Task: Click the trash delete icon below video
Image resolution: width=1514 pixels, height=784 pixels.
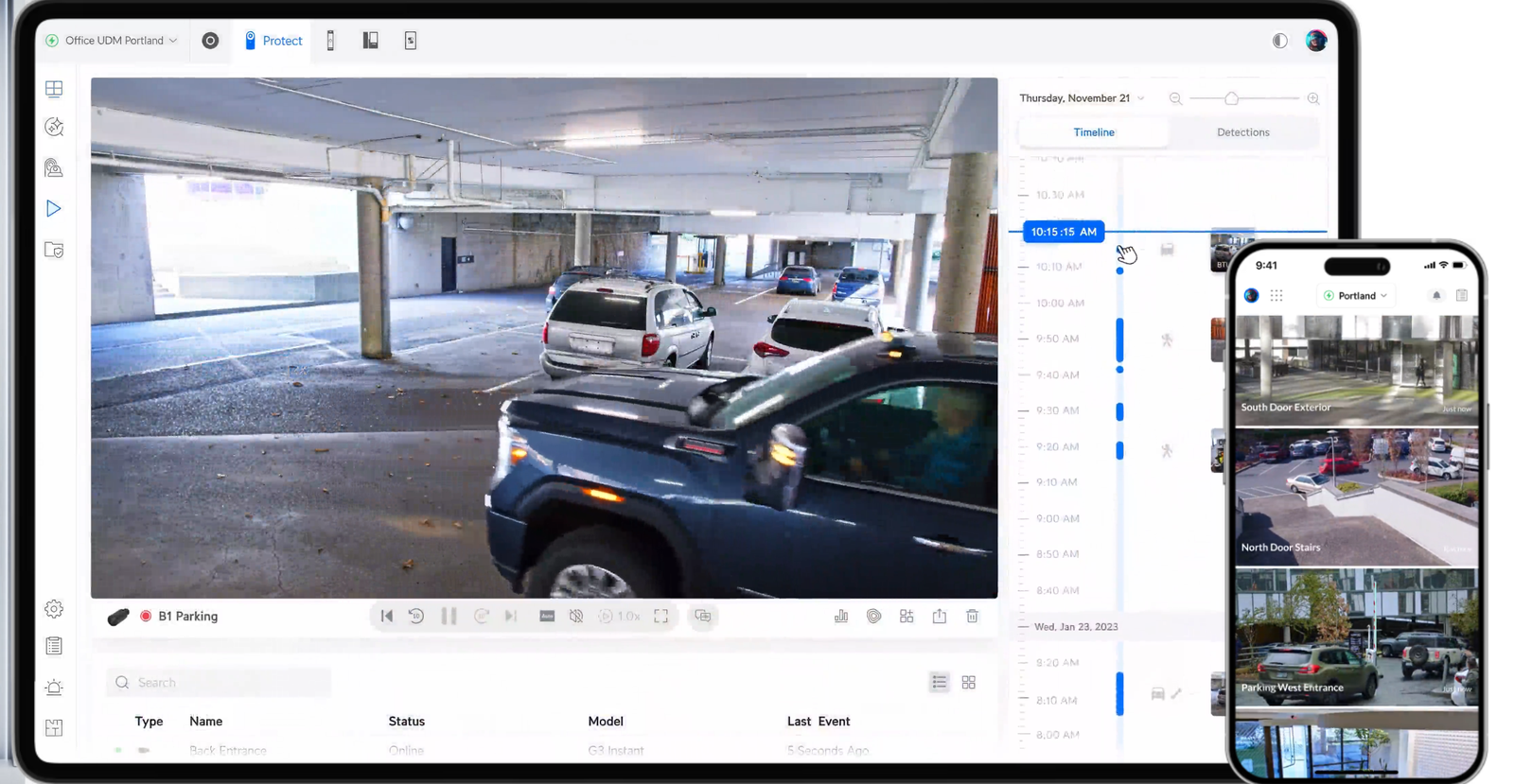Action: coord(972,617)
